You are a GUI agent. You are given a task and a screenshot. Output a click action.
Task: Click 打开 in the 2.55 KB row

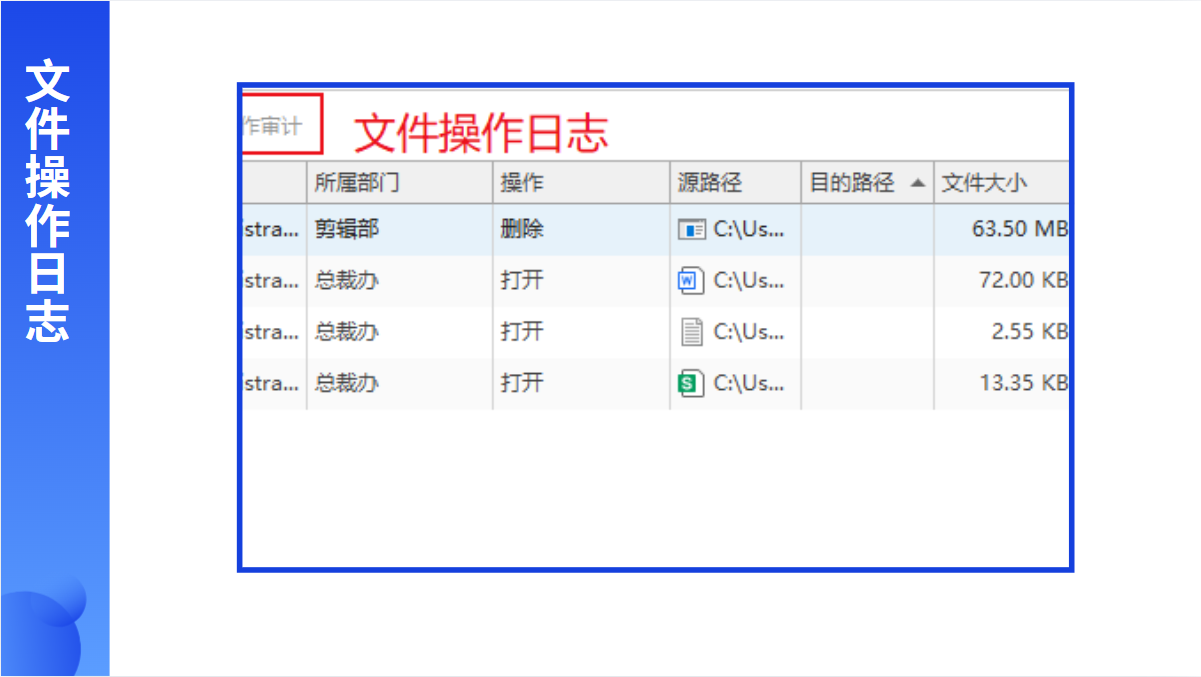pyautogui.click(x=522, y=332)
